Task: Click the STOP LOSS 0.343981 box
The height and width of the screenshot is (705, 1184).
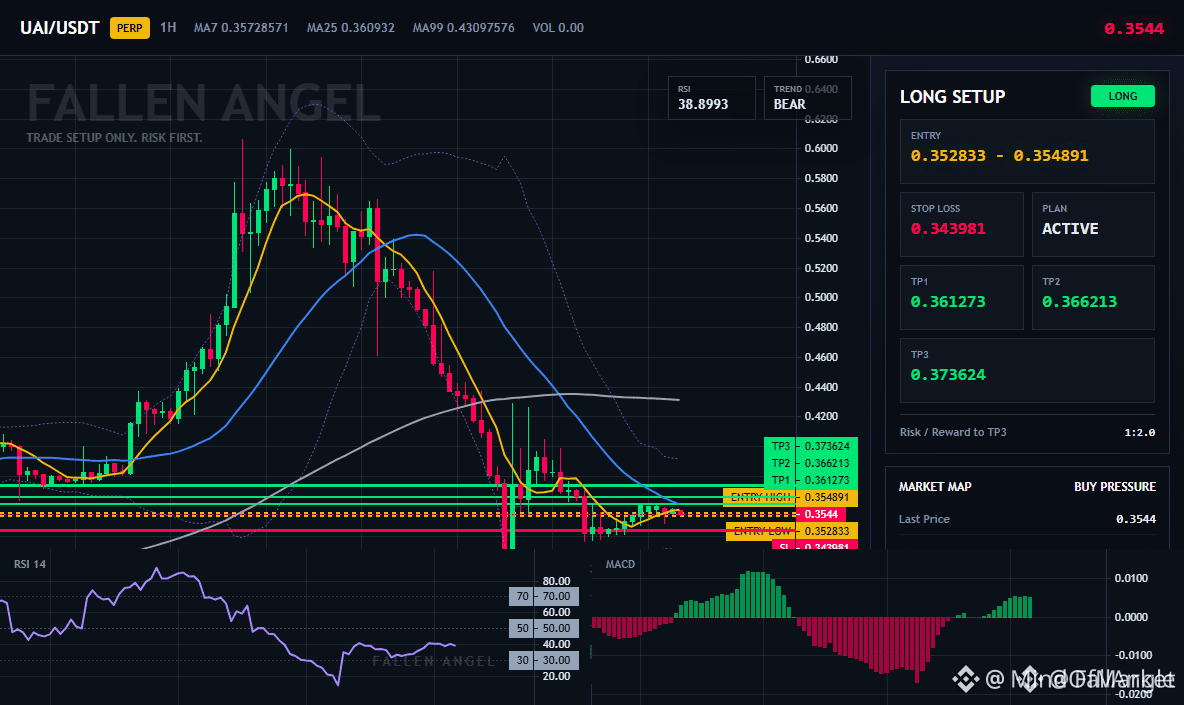Action: [961, 224]
